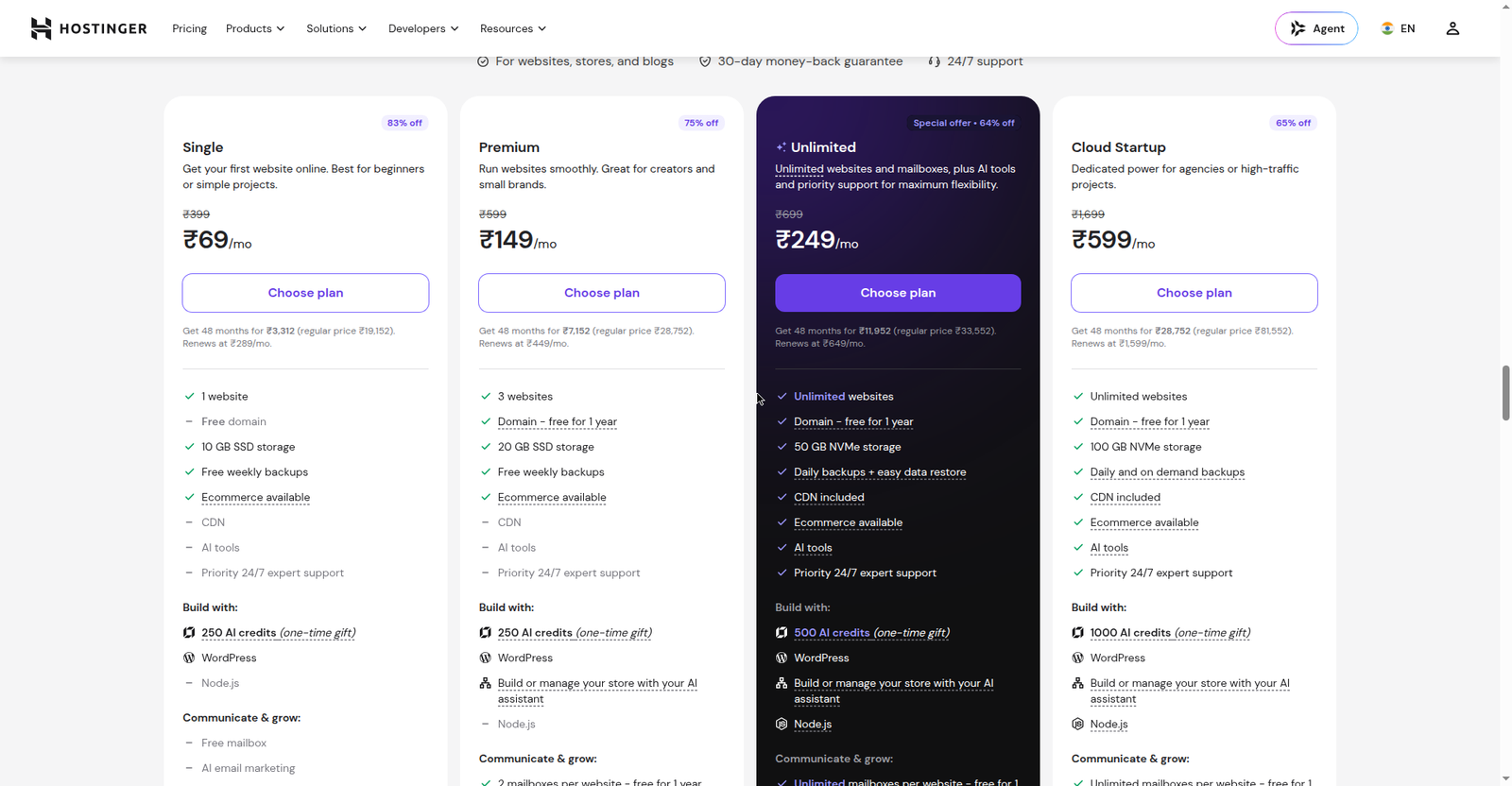Click WordPress icon in Single plan

(189, 658)
